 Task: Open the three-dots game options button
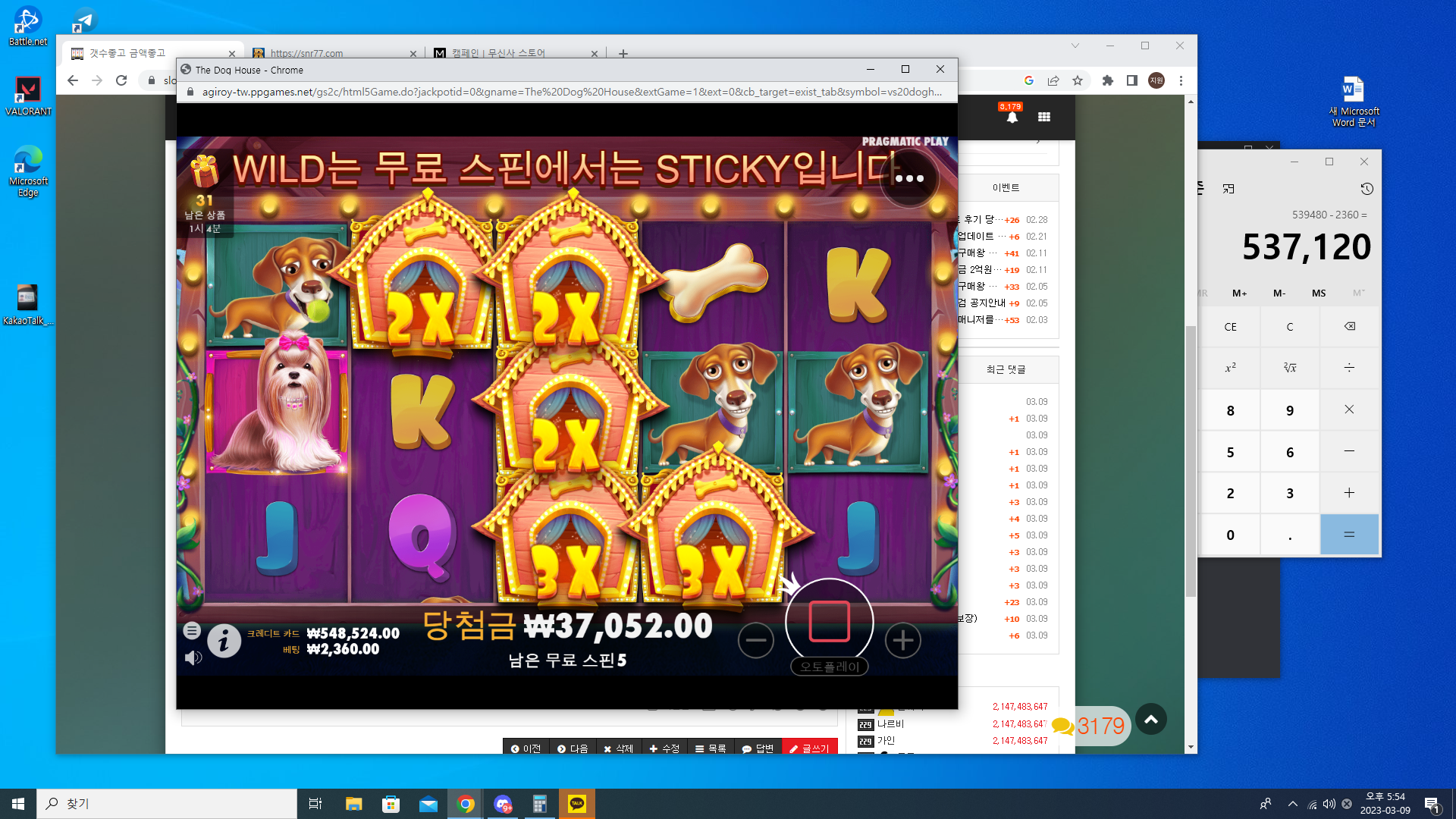coord(909,178)
